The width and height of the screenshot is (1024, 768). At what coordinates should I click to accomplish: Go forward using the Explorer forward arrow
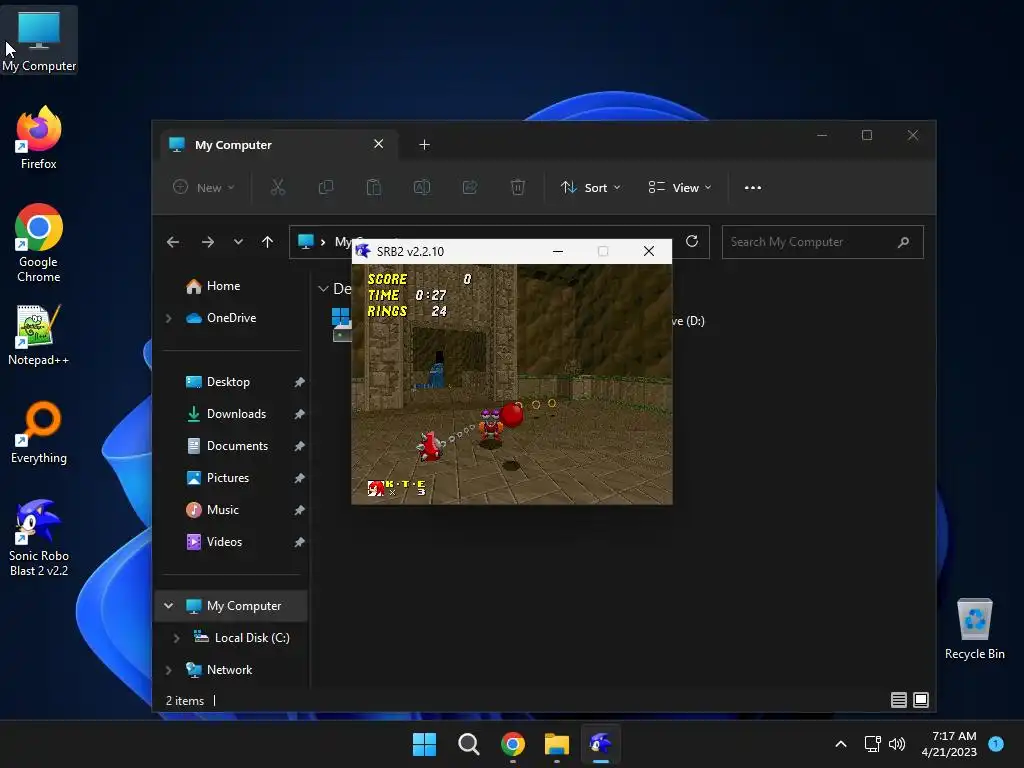click(x=208, y=242)
